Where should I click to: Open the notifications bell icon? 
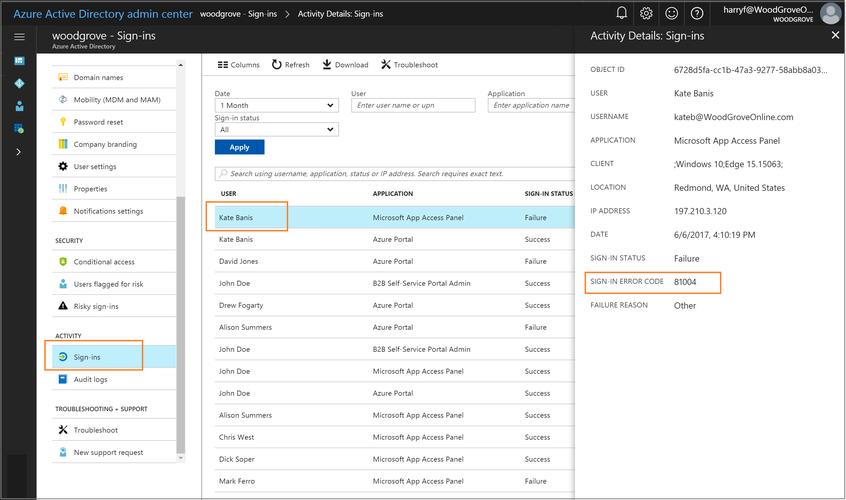pos(622,13)
